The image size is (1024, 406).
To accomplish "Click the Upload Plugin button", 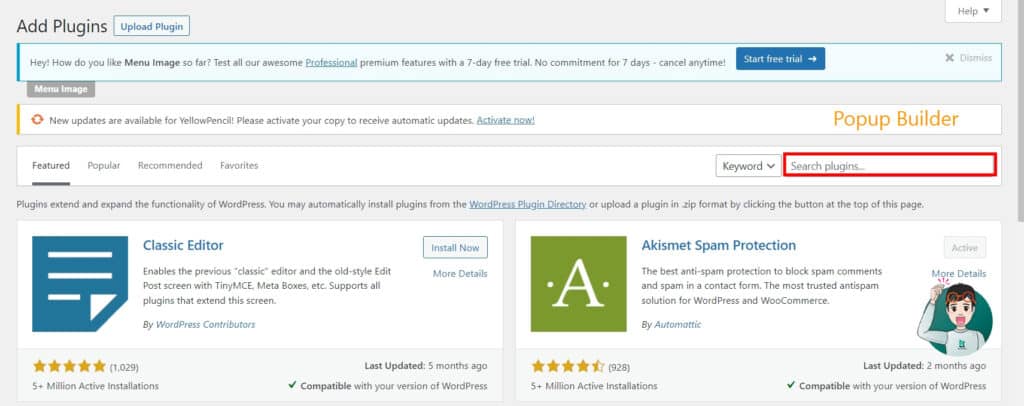I will pyautogui.click(x=152, y=26).
